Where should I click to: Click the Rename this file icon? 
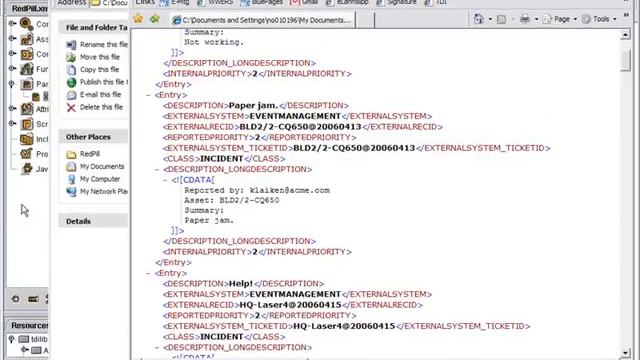coord(71,44)
